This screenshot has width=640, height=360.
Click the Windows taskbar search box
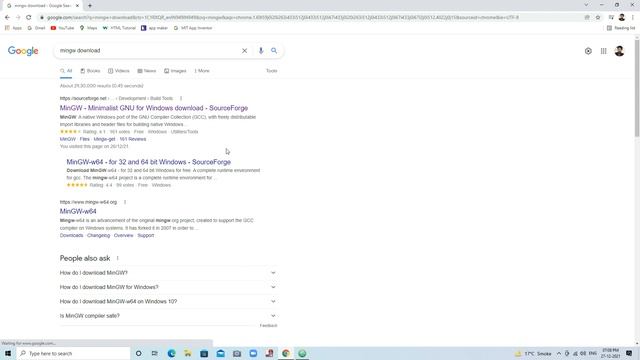(x=73, y=353)
